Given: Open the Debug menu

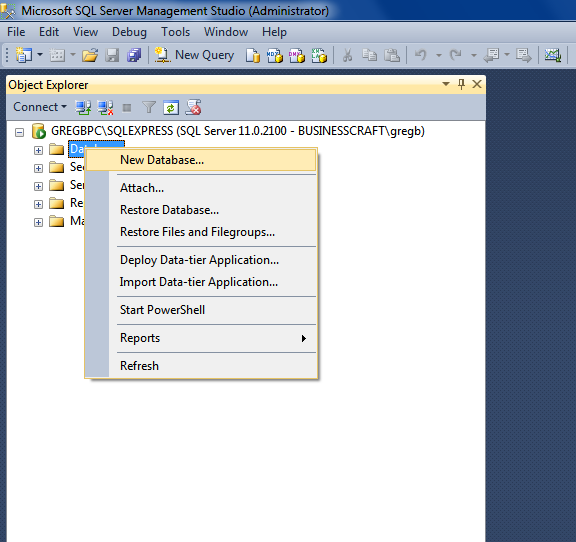Looking at the screenshot, I should 129,32.
